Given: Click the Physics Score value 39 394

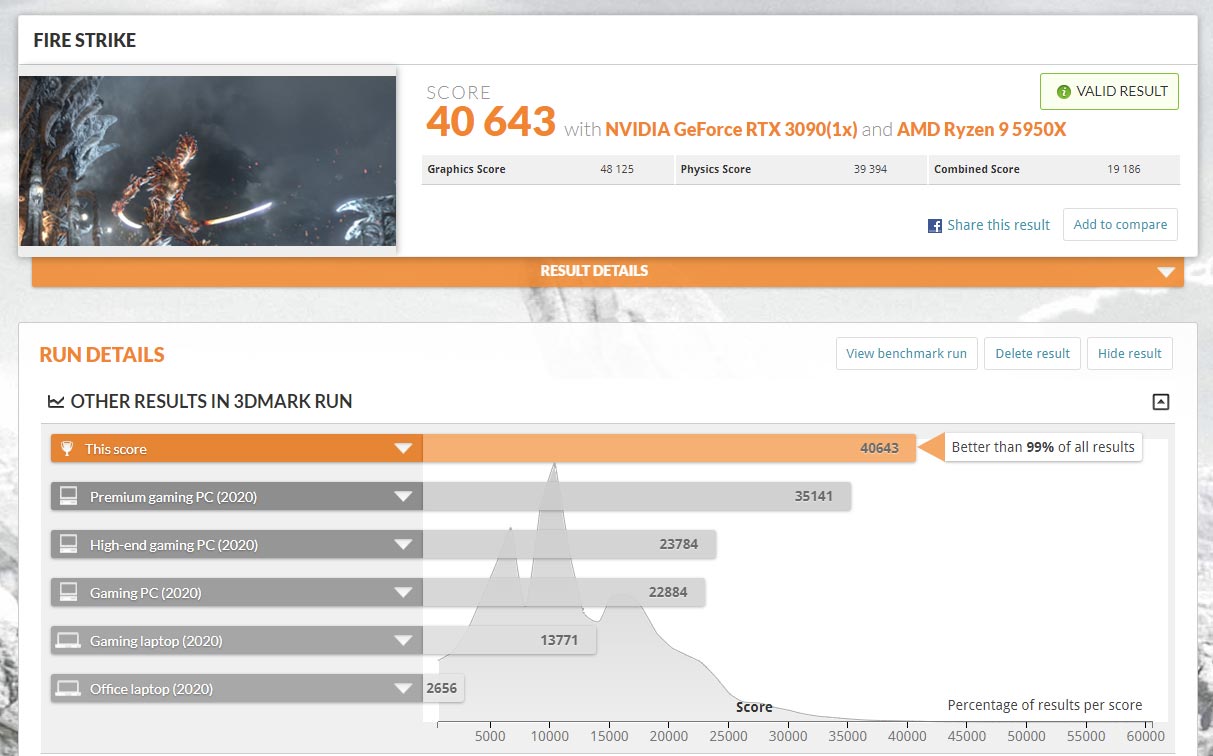Looking at the screenshot, I should point(870,169).
